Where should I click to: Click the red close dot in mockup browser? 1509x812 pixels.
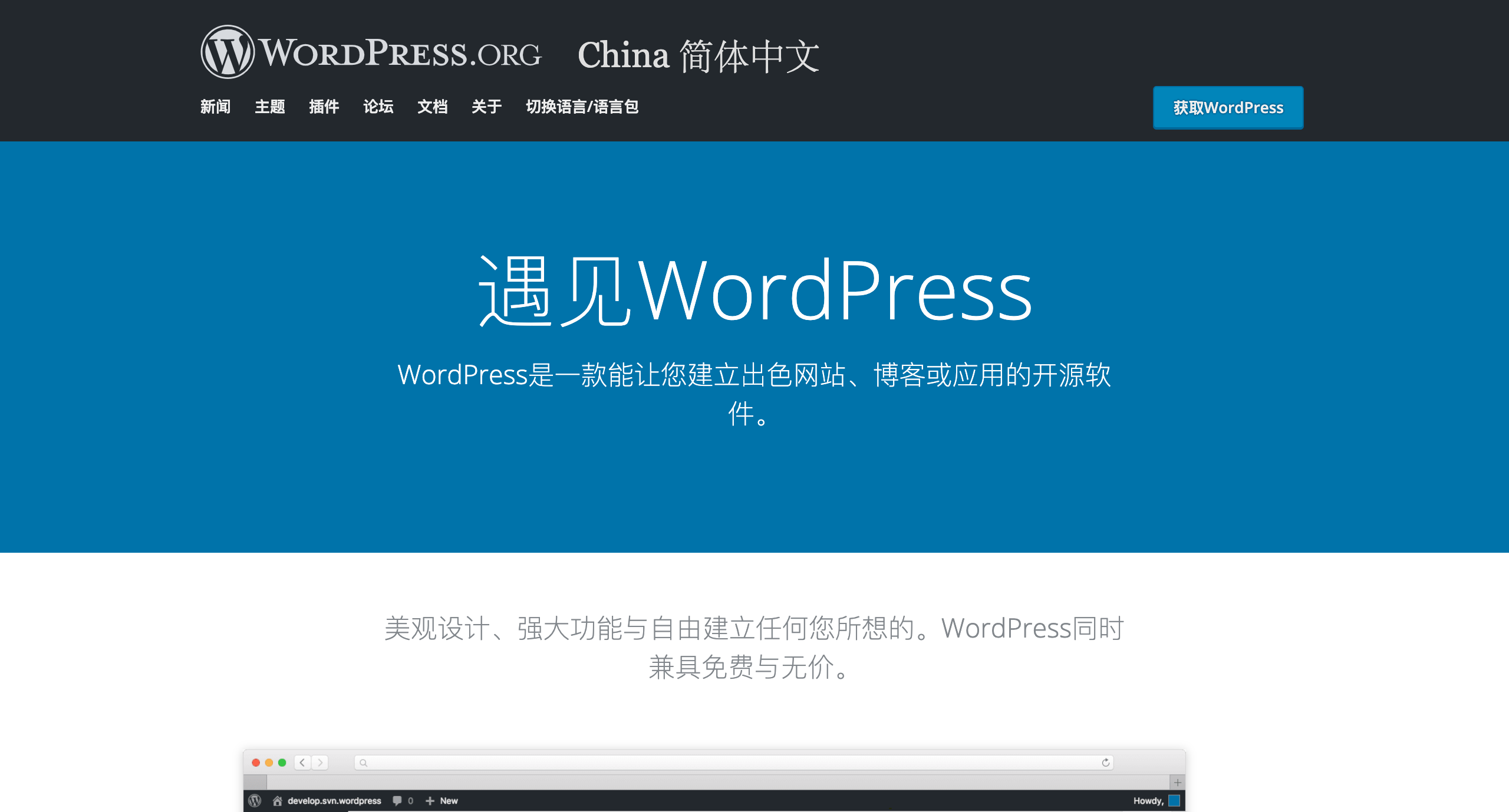click(256, 763)
